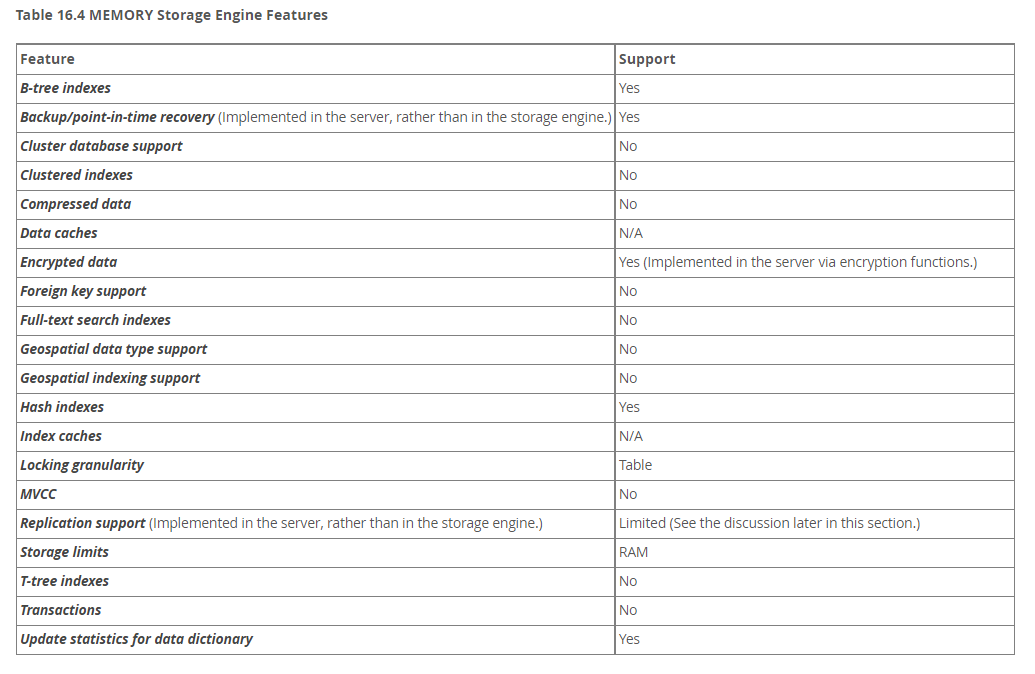Click the "Clustered indexes" feature cell

coord(77,175)
